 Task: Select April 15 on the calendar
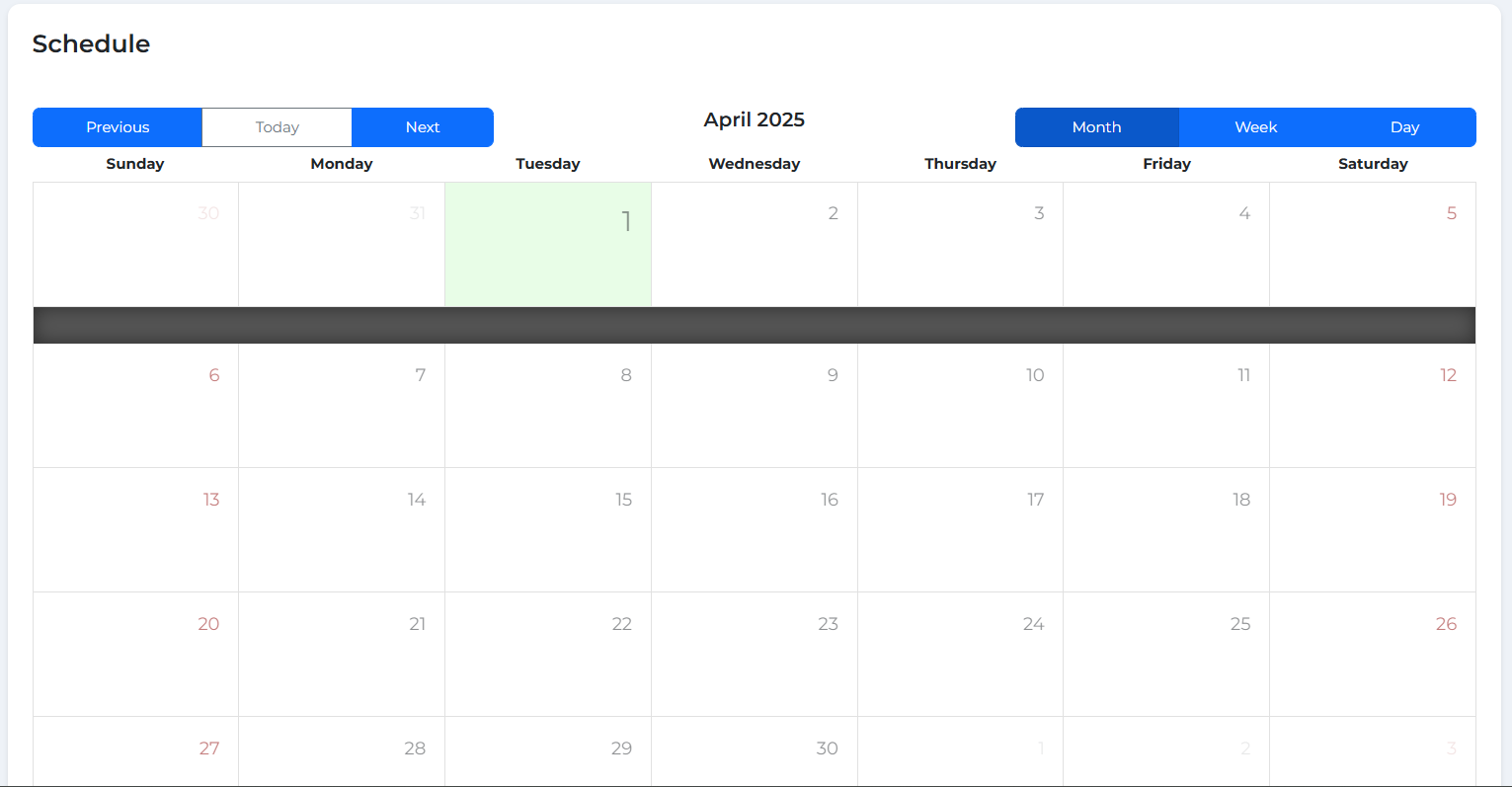pos(548,529)
